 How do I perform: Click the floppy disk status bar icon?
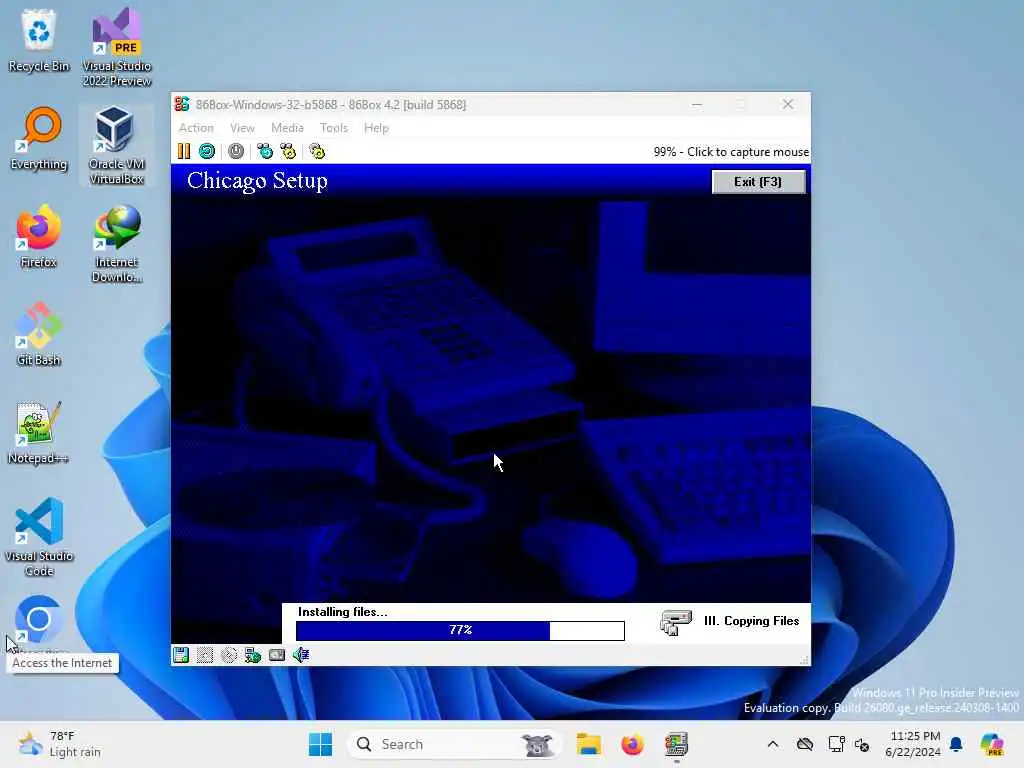tap(181, 654)
